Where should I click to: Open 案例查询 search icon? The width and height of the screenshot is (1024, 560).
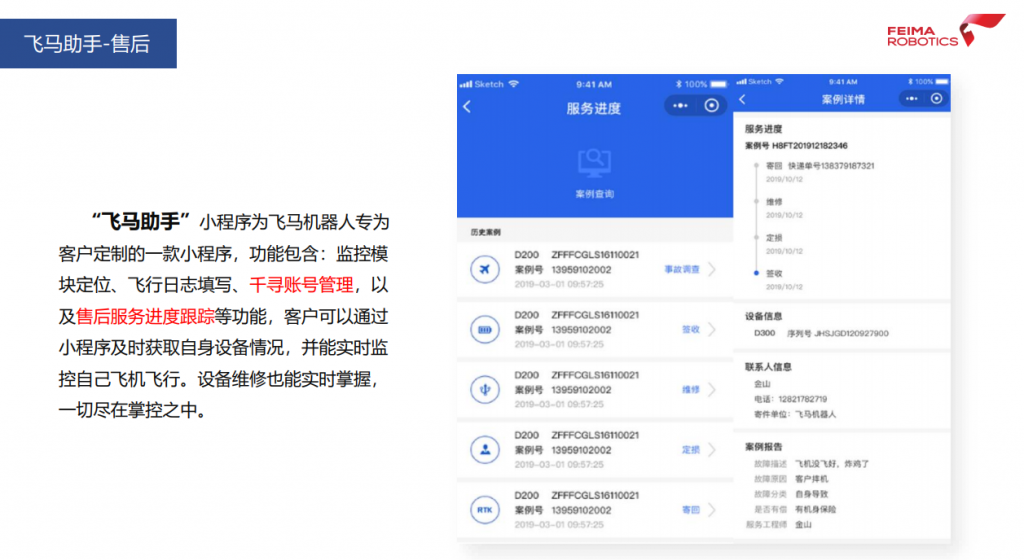click(x=594, y=163)
